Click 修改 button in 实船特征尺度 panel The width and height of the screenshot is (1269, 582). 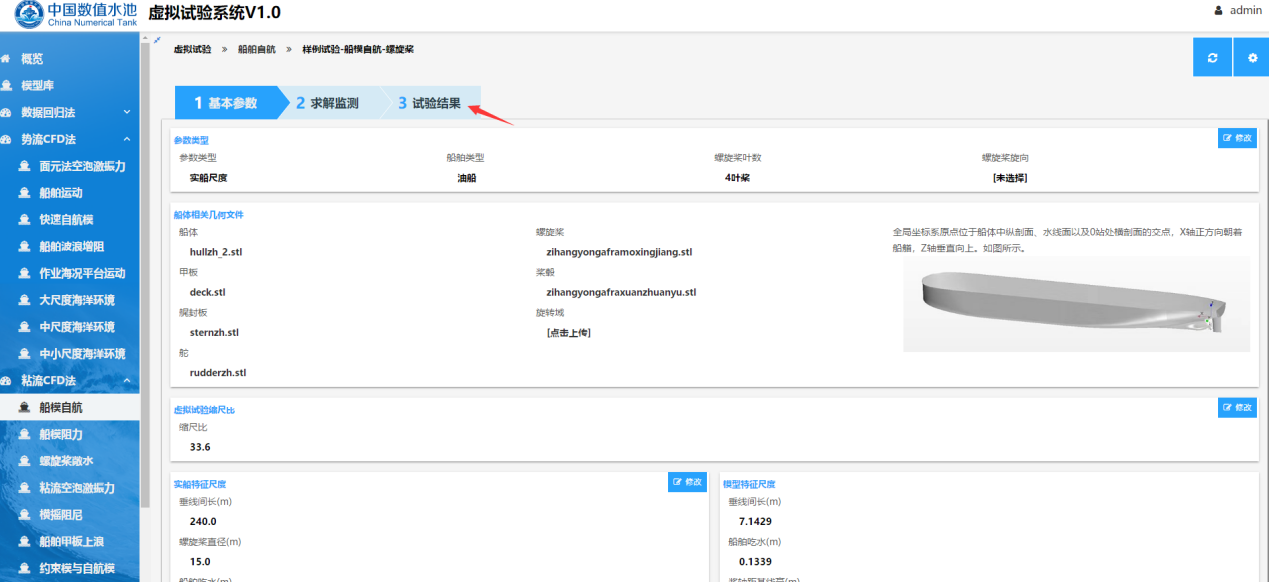pyautogui.click(x=687, y=482)
